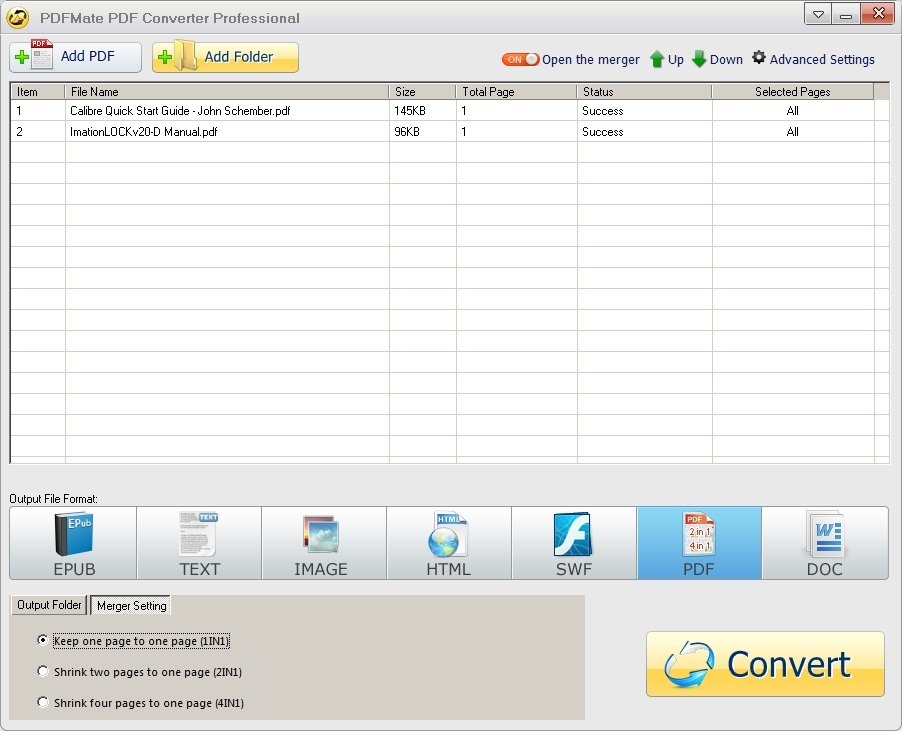This screenshot has width=902, height=731.
Task: Click the Add PDF button
Action: pyautogui.click(x=76, y=57)
